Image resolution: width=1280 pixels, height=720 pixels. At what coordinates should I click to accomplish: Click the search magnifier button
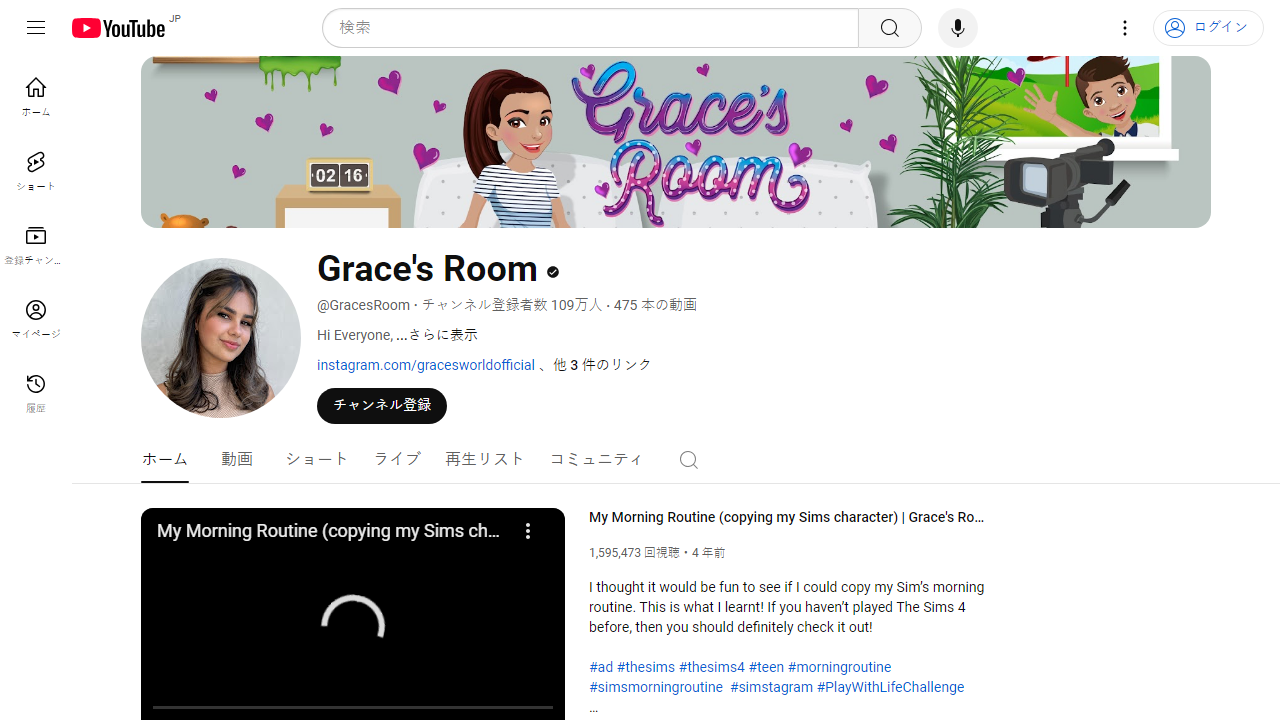point(889,28)
